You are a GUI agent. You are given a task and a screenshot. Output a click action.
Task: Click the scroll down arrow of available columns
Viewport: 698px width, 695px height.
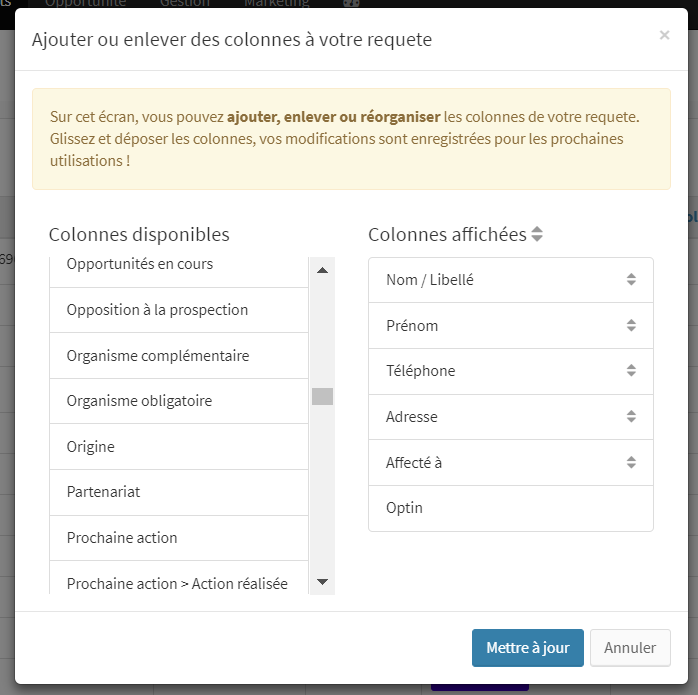[322, 581]
